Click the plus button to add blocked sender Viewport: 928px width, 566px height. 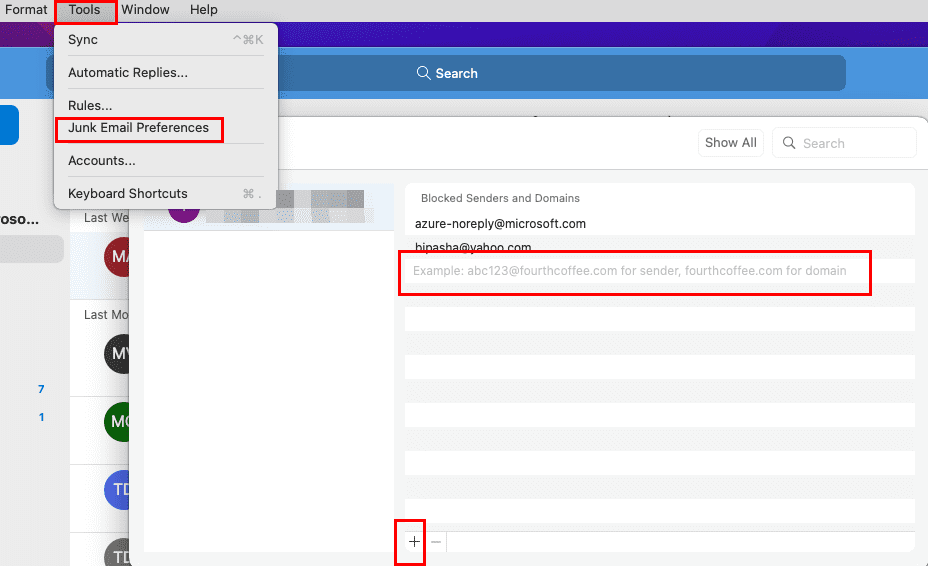point(414,542)
